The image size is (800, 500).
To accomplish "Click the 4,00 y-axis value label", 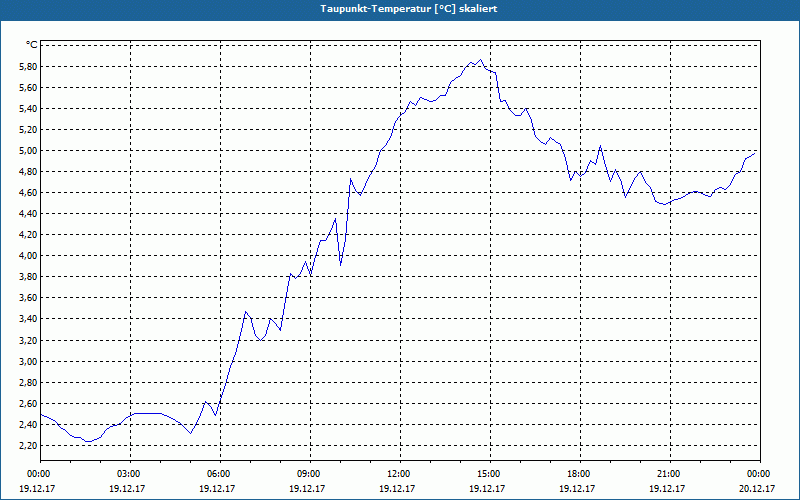I will tap(29, 256).
